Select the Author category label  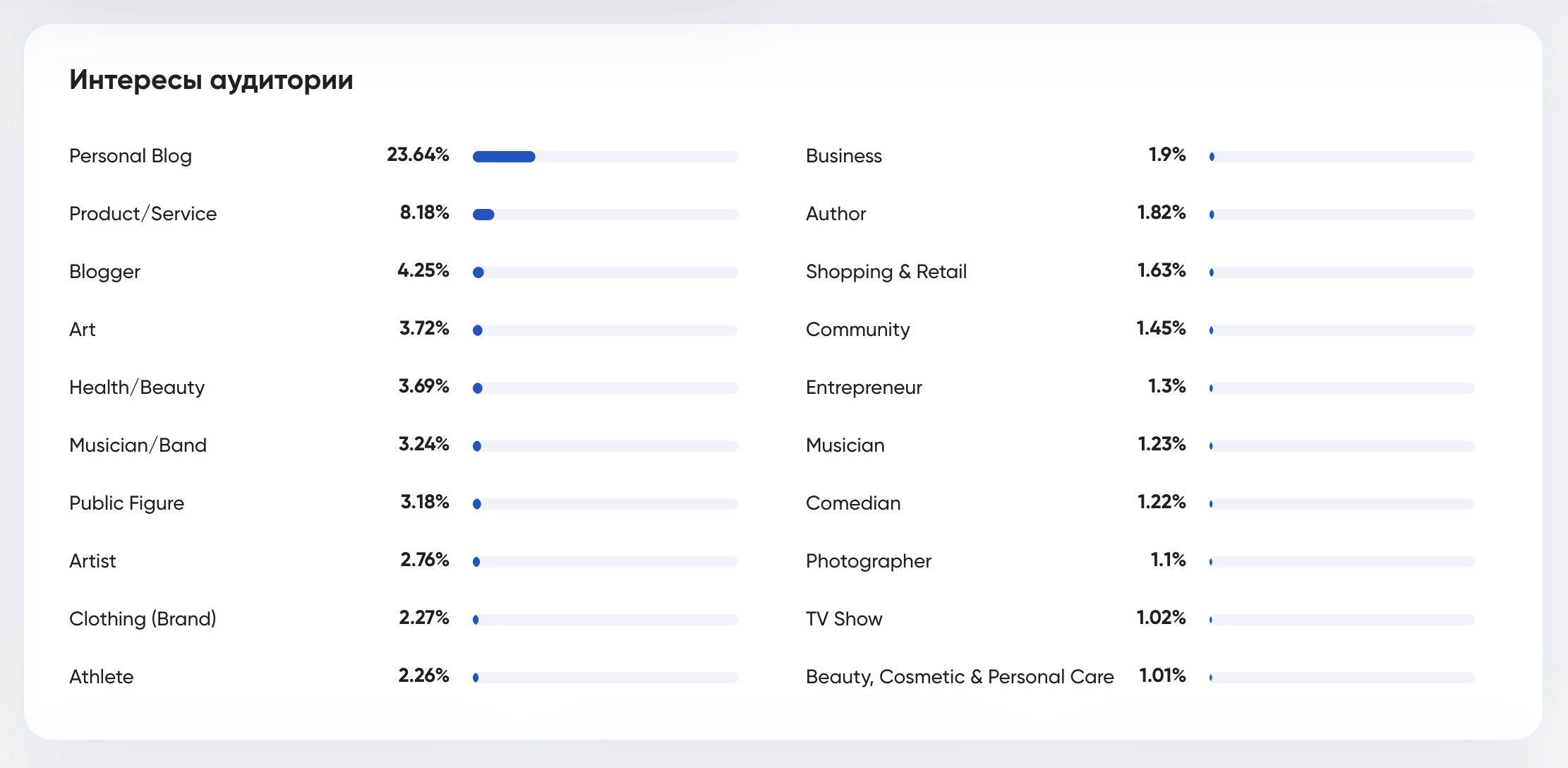tap(836, 214)
